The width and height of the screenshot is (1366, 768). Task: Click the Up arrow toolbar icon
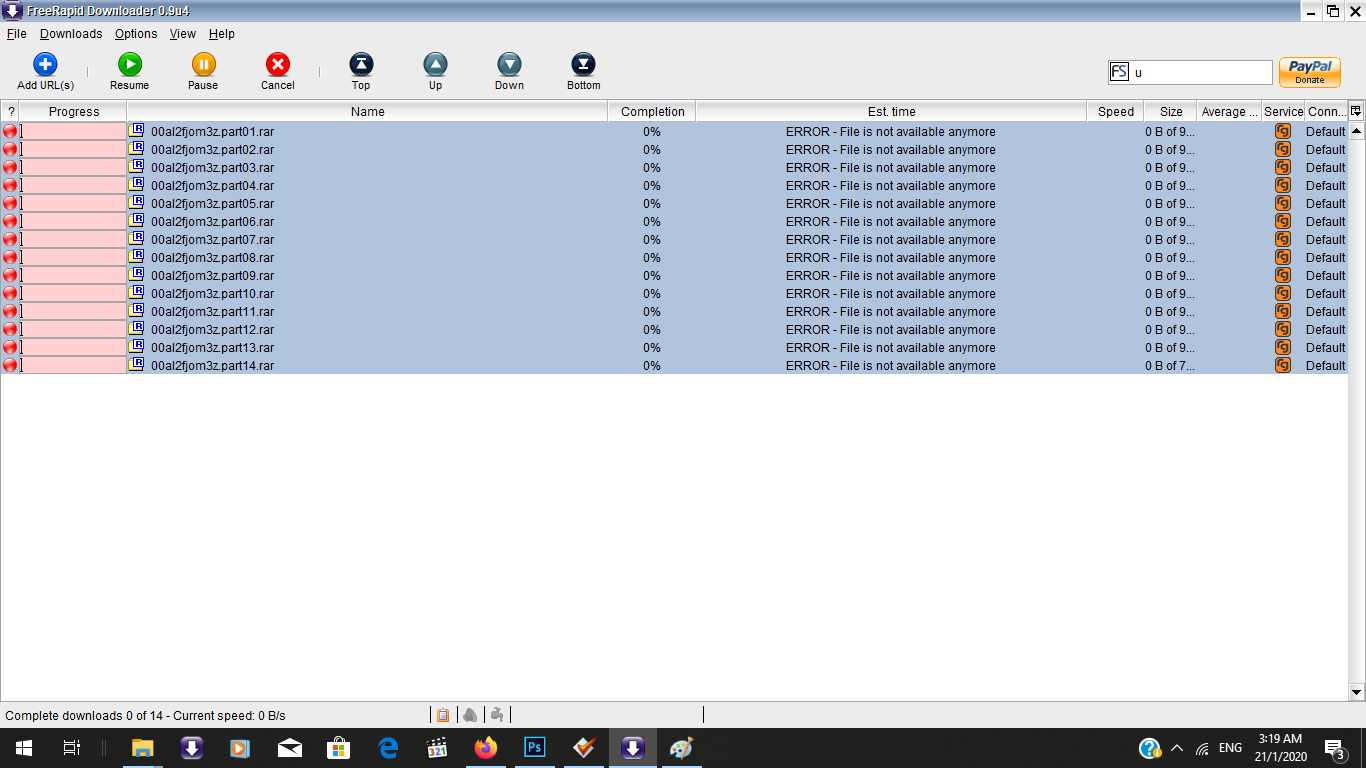[435, 66]
